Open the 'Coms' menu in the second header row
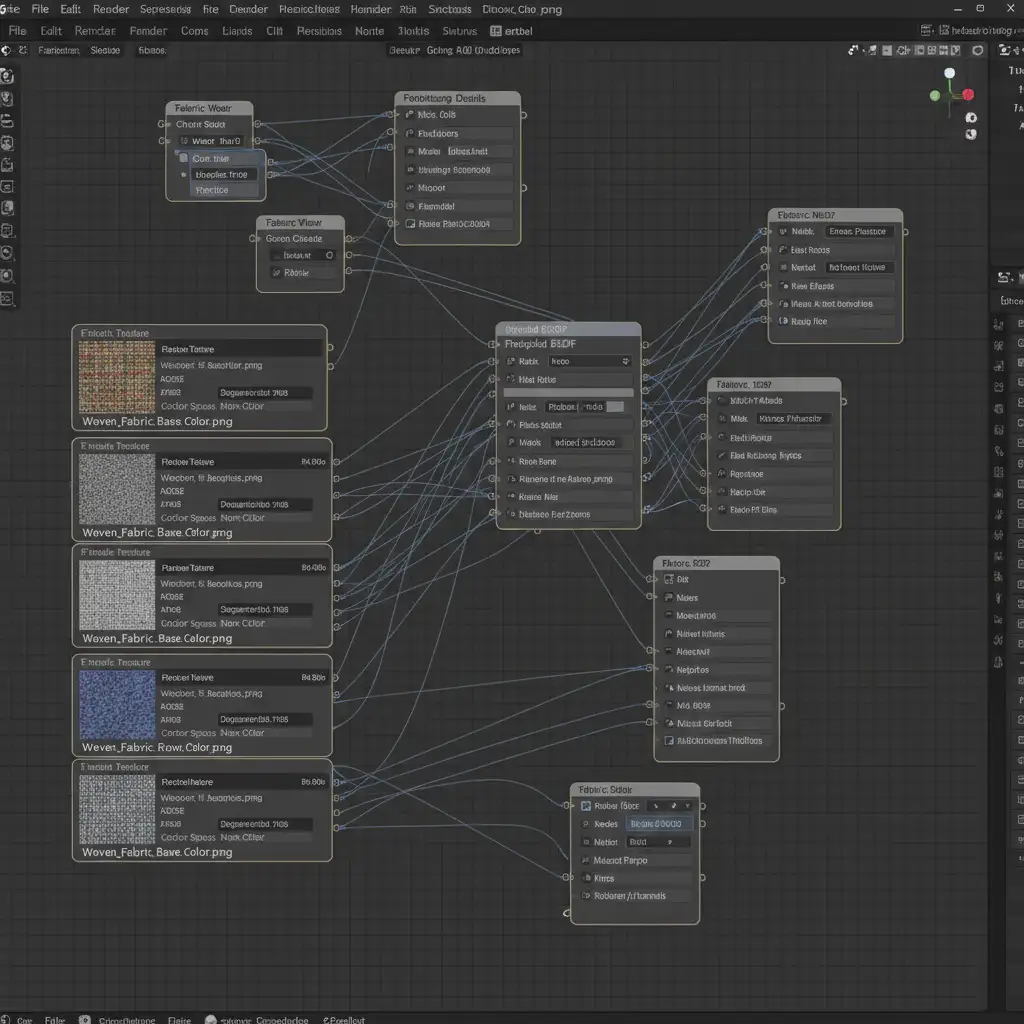Screen dimensions: 1024x1024 click(x=194, y=31)
